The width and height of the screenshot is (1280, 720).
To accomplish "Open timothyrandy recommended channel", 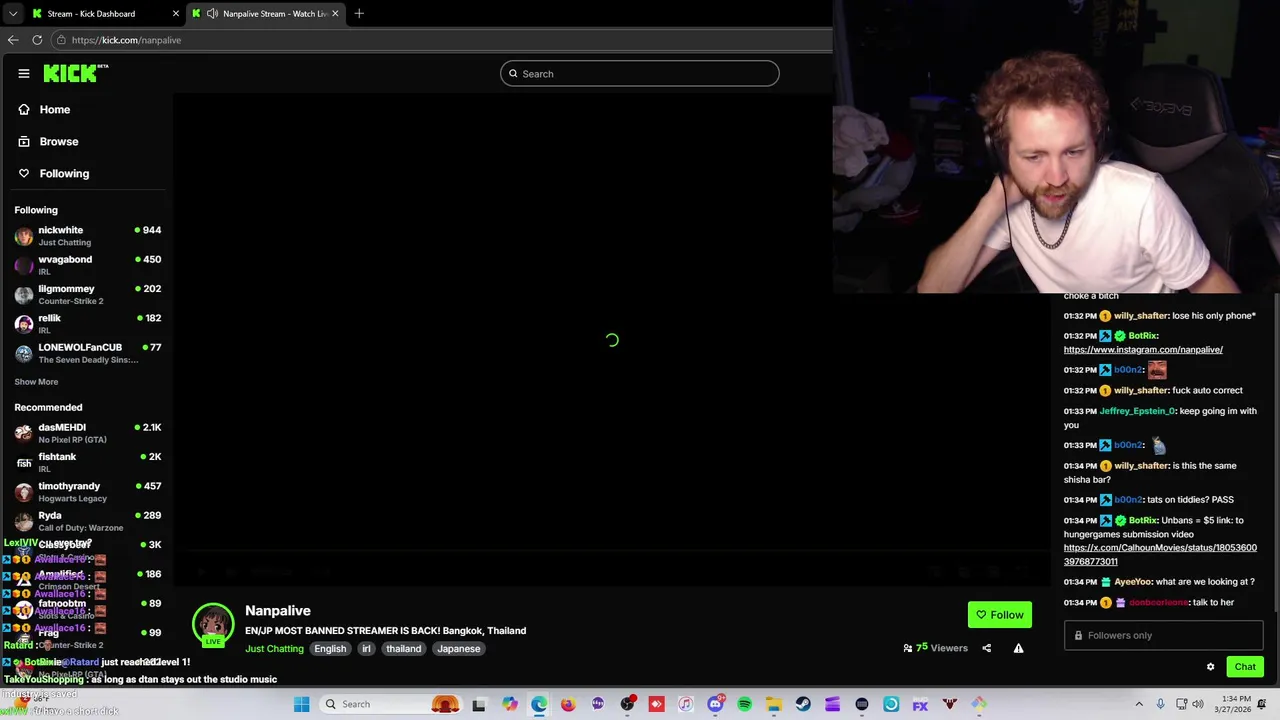I will tap(88, 491).
